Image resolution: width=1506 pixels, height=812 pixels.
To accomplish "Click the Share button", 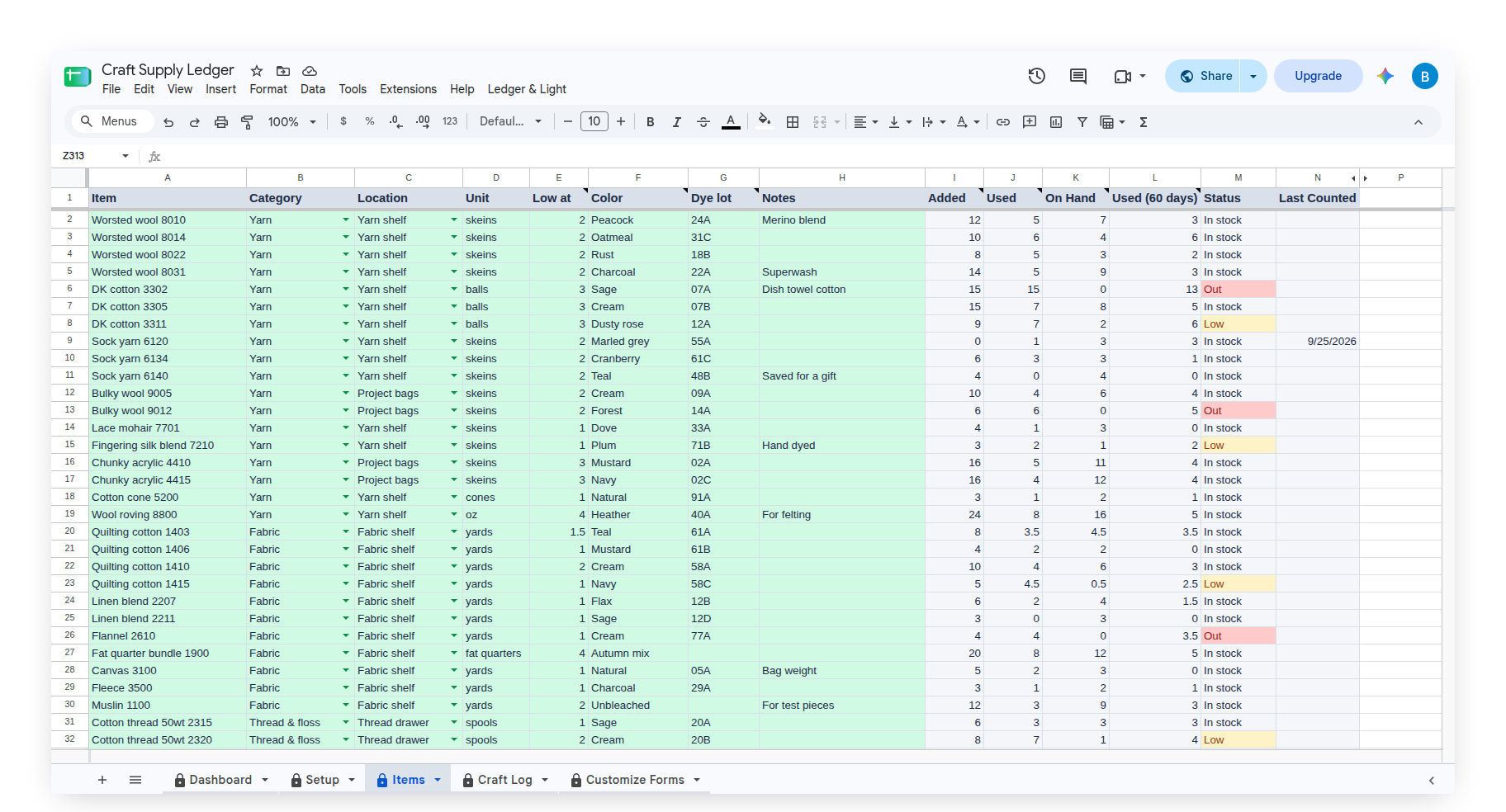I will [1204, 76].
